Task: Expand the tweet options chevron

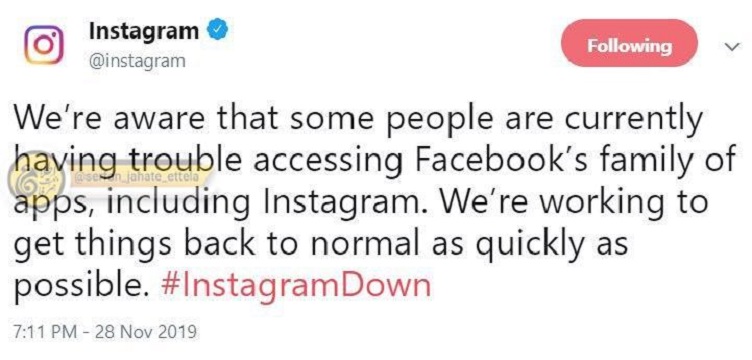Action: coord(730,47)
